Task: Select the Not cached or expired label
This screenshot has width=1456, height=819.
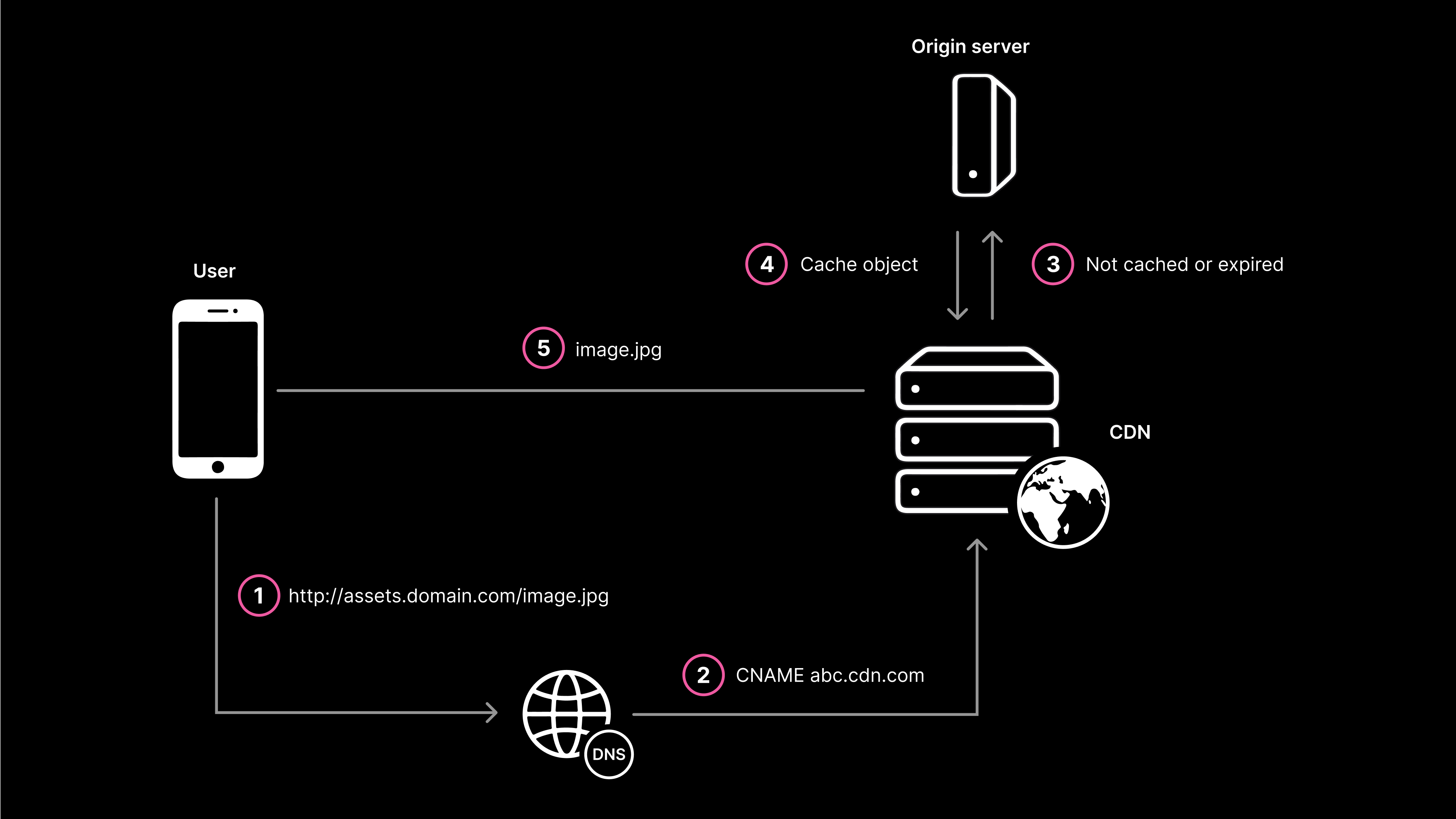Action: (1185, 264)
